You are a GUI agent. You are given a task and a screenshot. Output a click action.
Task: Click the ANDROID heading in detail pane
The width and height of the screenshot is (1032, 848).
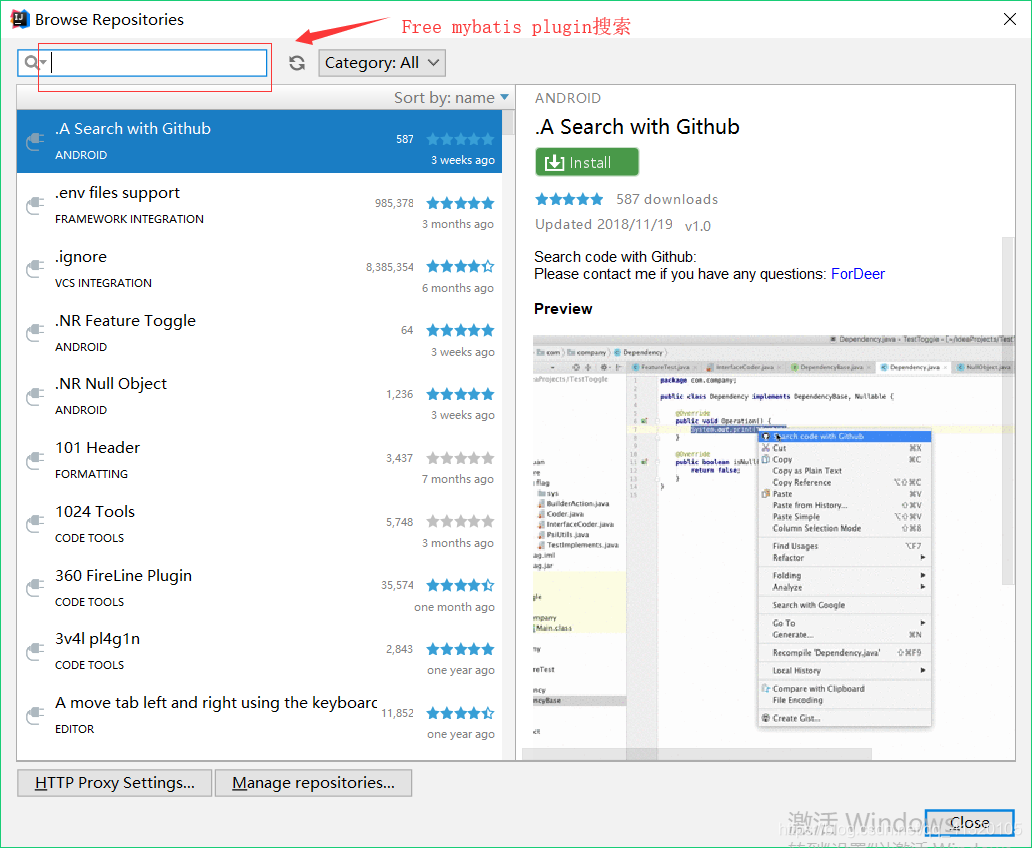tap(567, 98)
